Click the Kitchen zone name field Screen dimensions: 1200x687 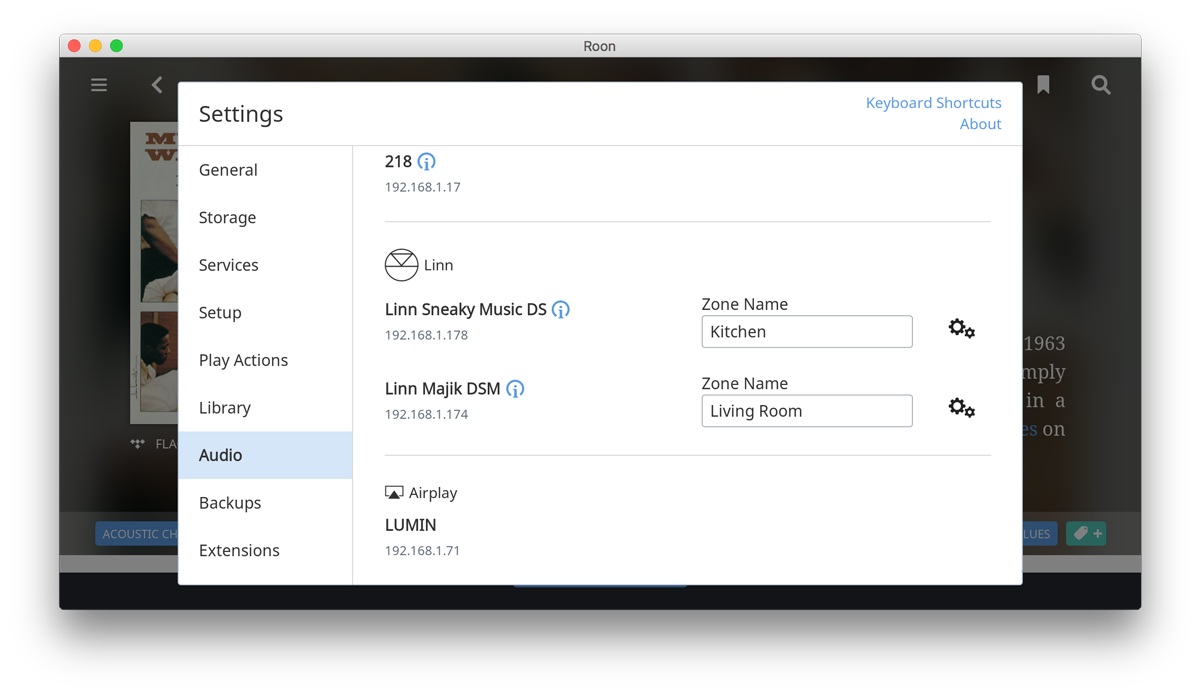(x=806, y=332)
